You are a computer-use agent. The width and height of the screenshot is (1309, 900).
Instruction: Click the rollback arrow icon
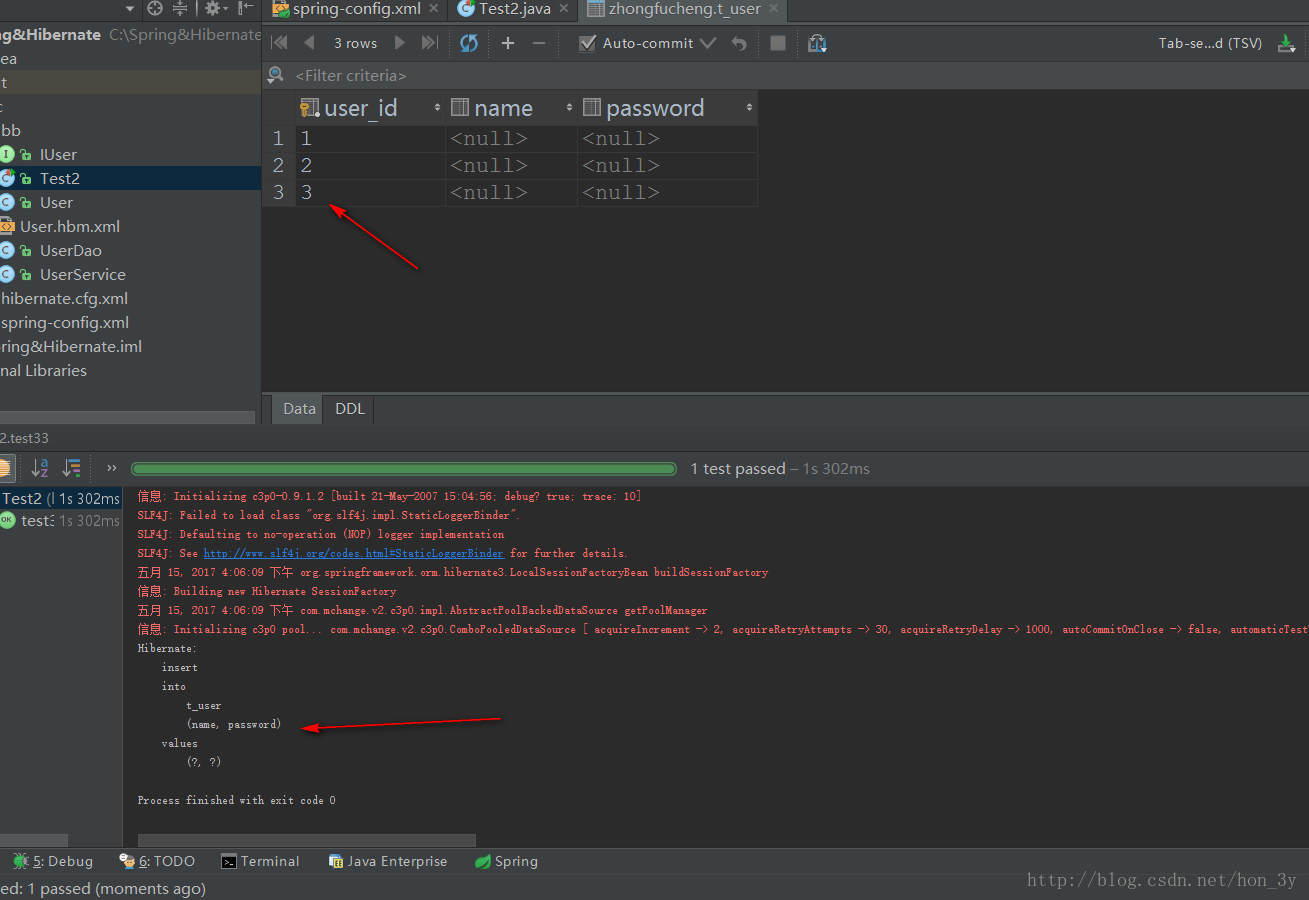[x=739, y=43]
